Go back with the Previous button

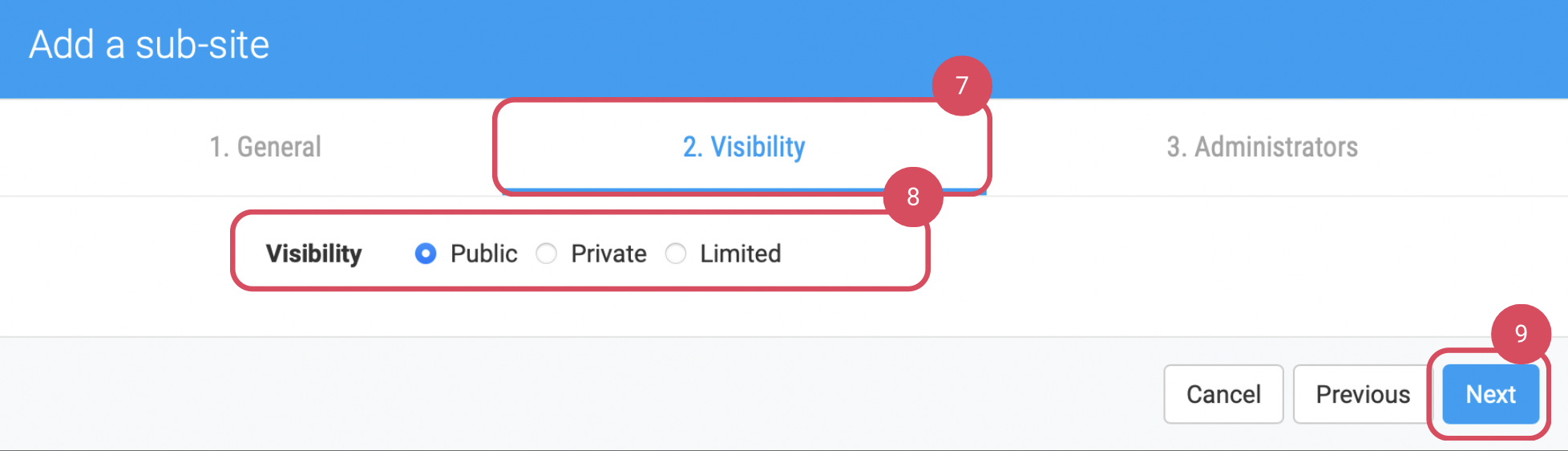pyautogui.click(x=1362, y=394)
